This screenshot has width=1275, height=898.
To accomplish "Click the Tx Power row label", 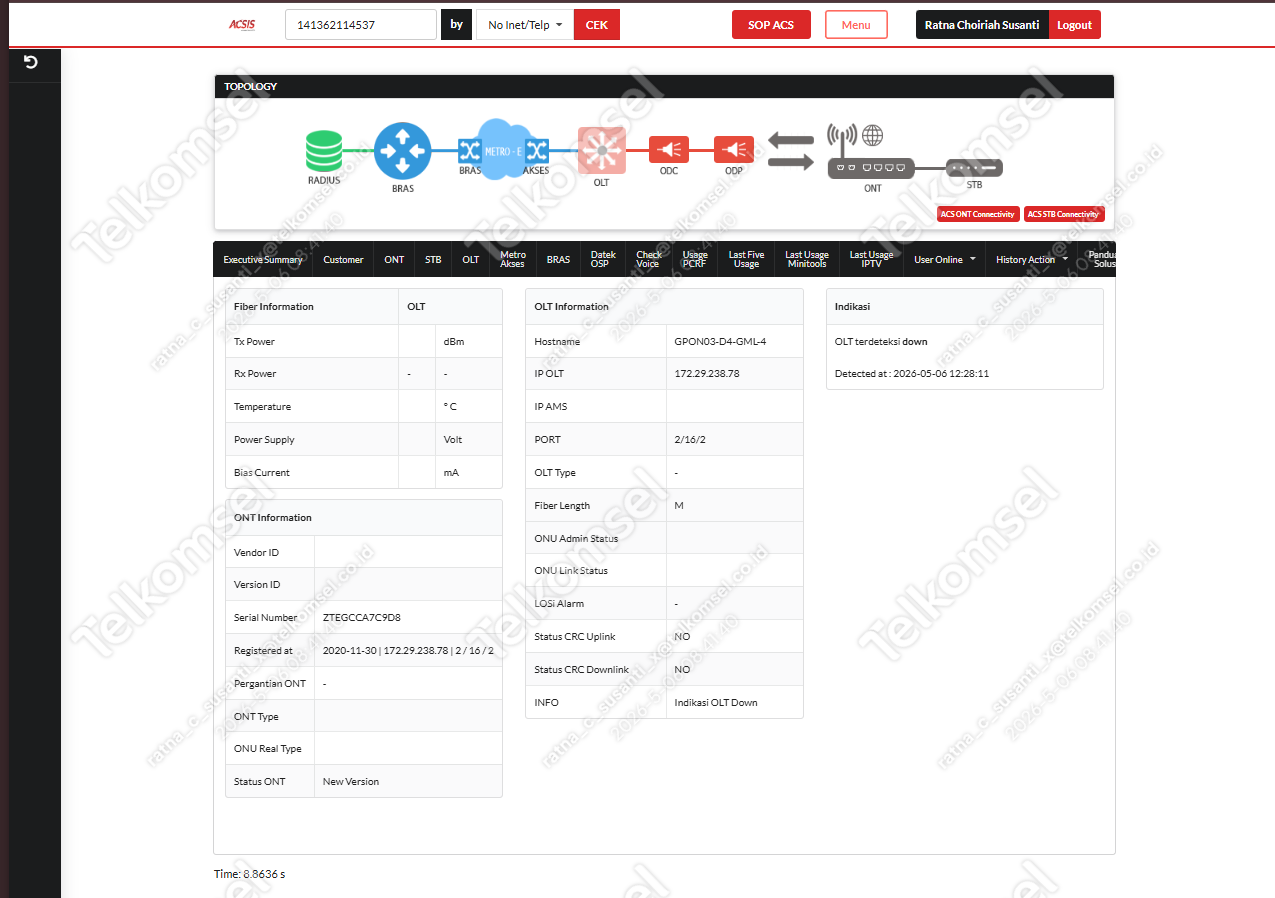I will (254, 342).
